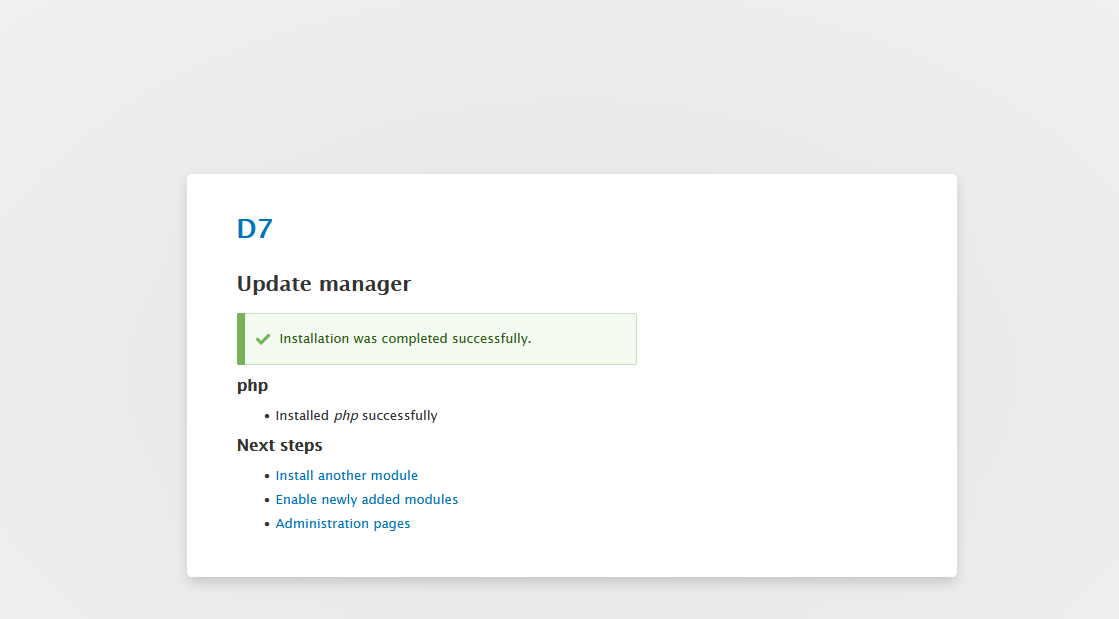
Task: Click the bullet before Administration pages
Action: 267,524
